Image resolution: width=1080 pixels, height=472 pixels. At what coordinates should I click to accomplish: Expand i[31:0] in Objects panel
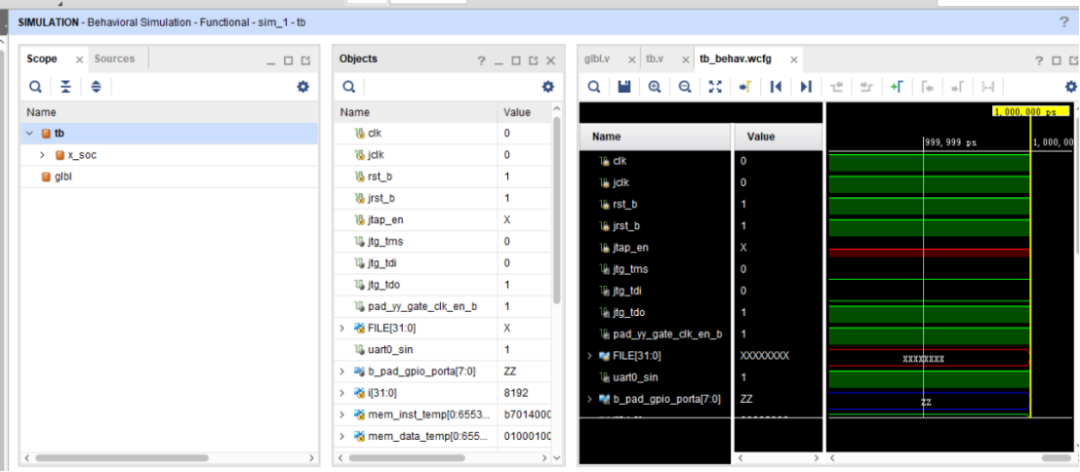point(342,393)
